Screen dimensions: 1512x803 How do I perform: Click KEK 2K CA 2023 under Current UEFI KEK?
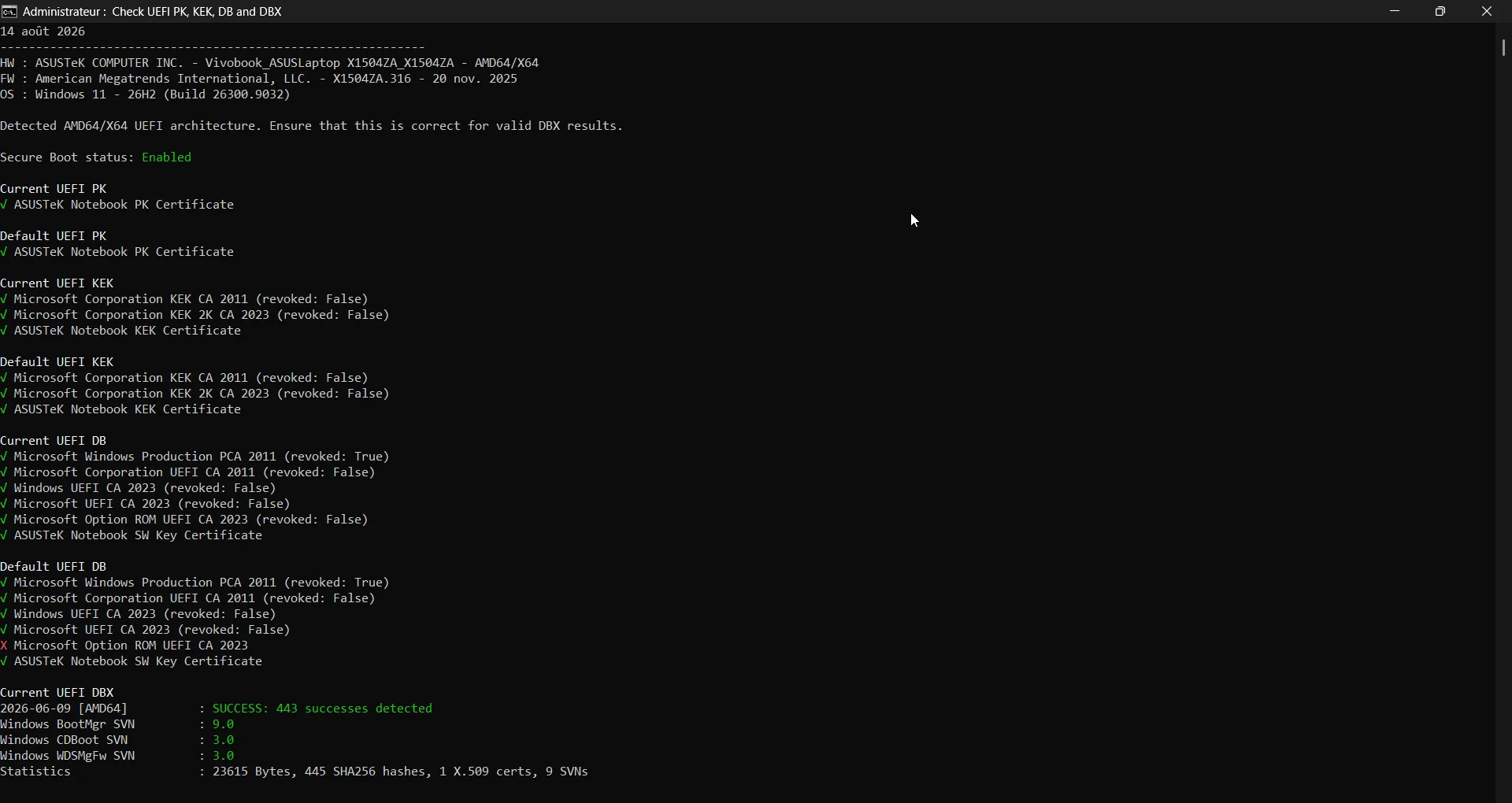pos(195,315)
